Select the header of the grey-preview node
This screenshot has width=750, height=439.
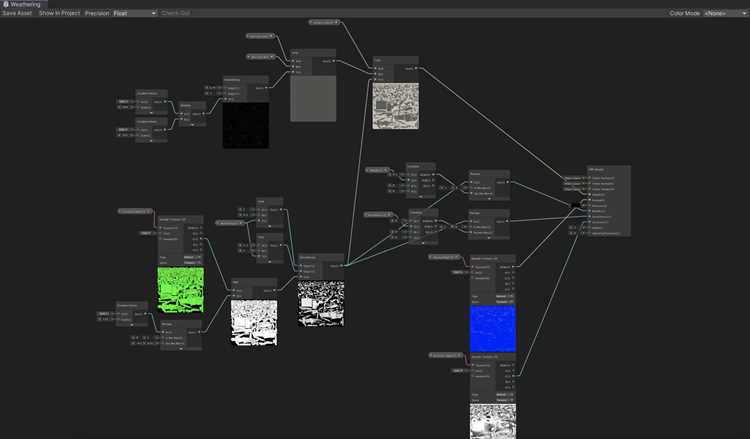(x=313, y=53)
